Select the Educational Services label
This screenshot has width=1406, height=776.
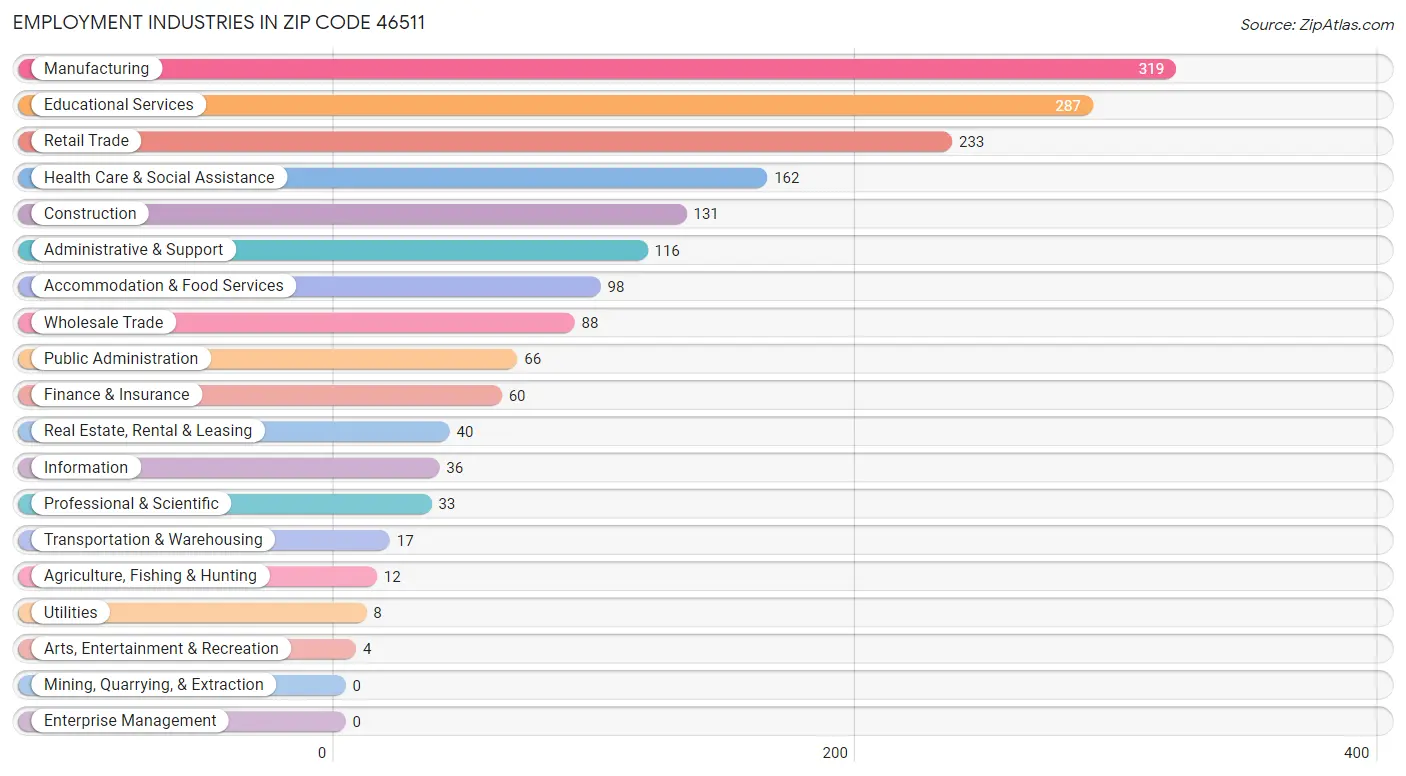point(119,105)
